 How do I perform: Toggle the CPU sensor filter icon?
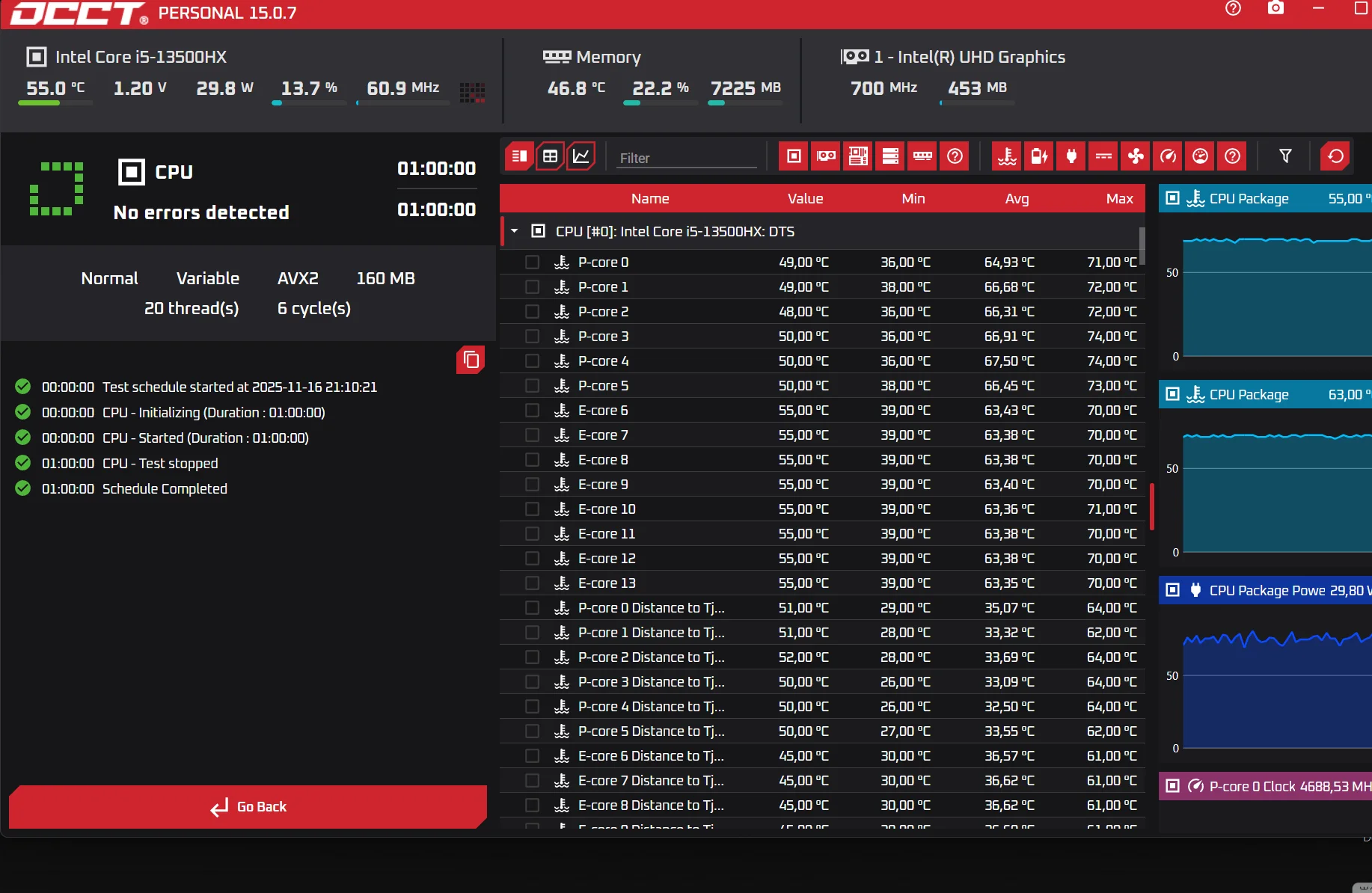coord(794,156)
